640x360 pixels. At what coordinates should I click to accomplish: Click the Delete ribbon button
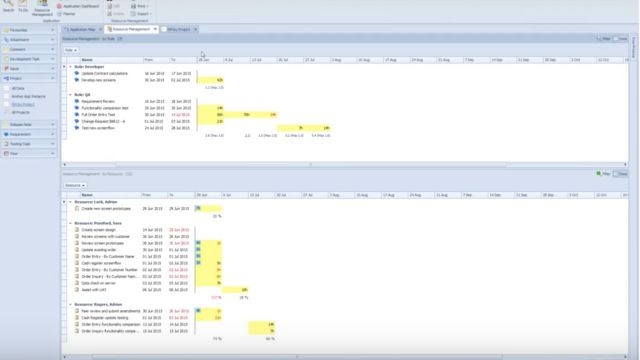[116, 14]
